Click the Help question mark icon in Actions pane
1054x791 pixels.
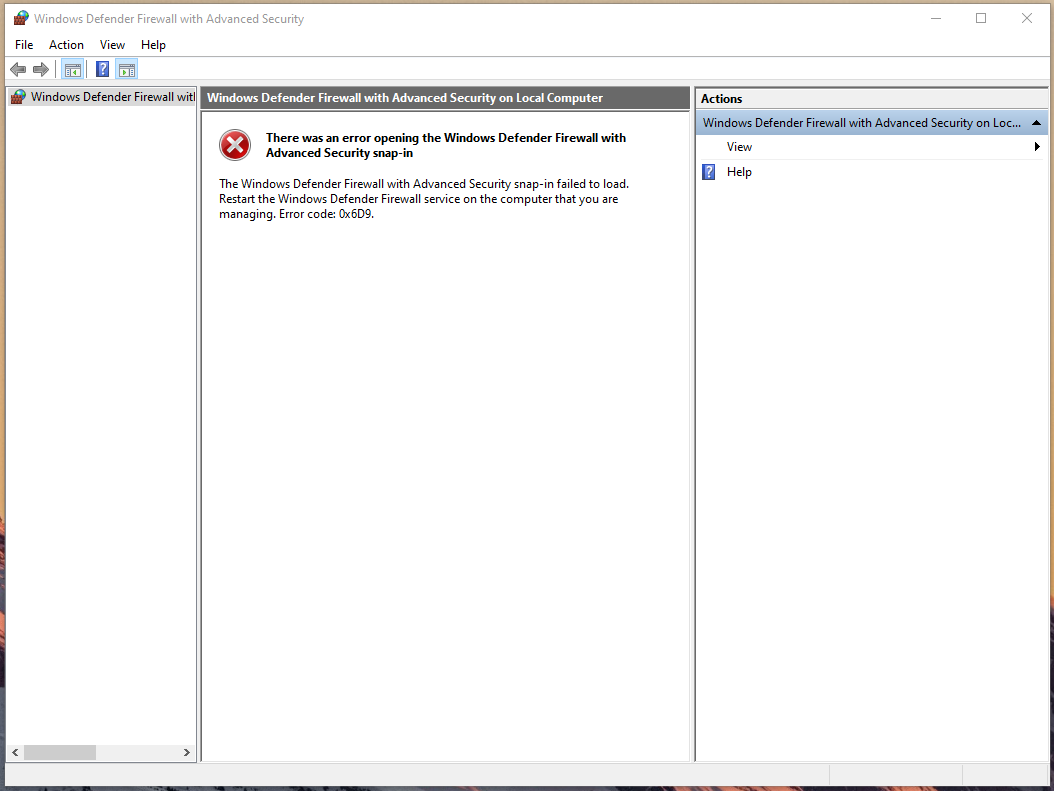[708, 172]
